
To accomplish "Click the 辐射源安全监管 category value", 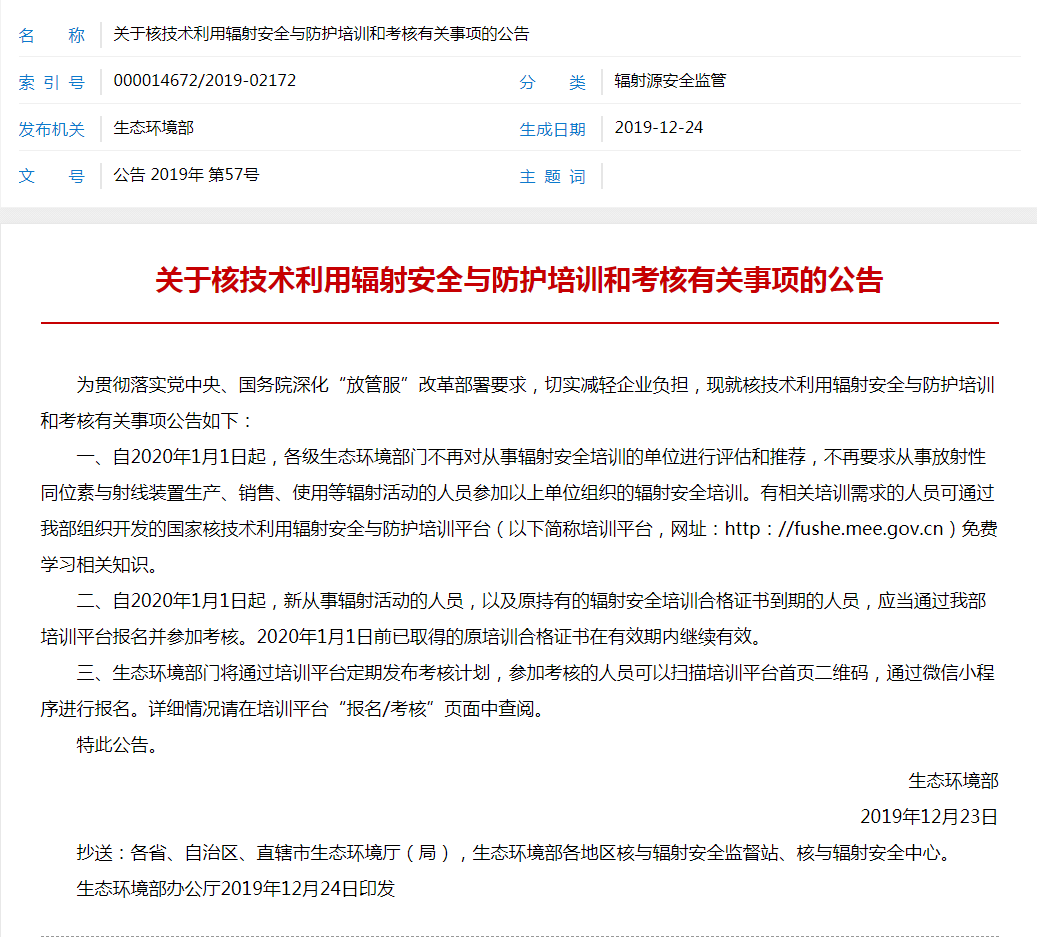I will 670,81.
